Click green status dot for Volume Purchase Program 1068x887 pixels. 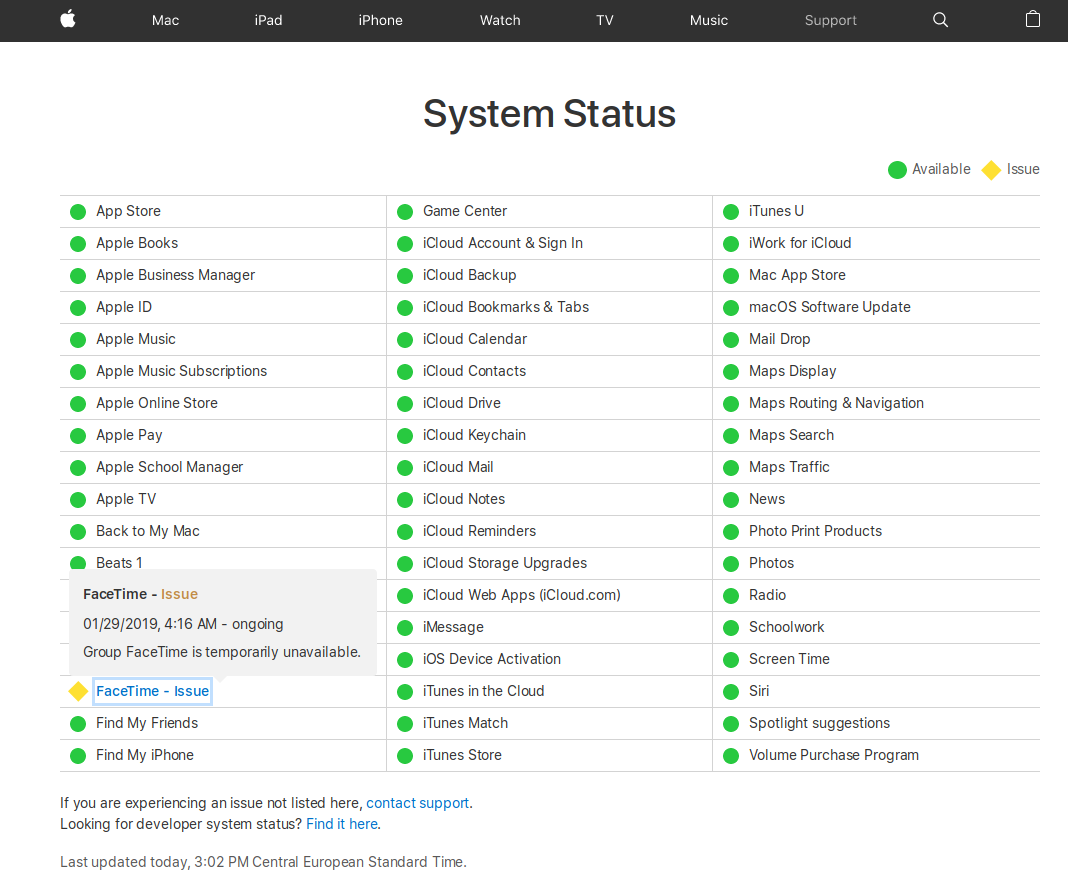(x=731, y=756)
